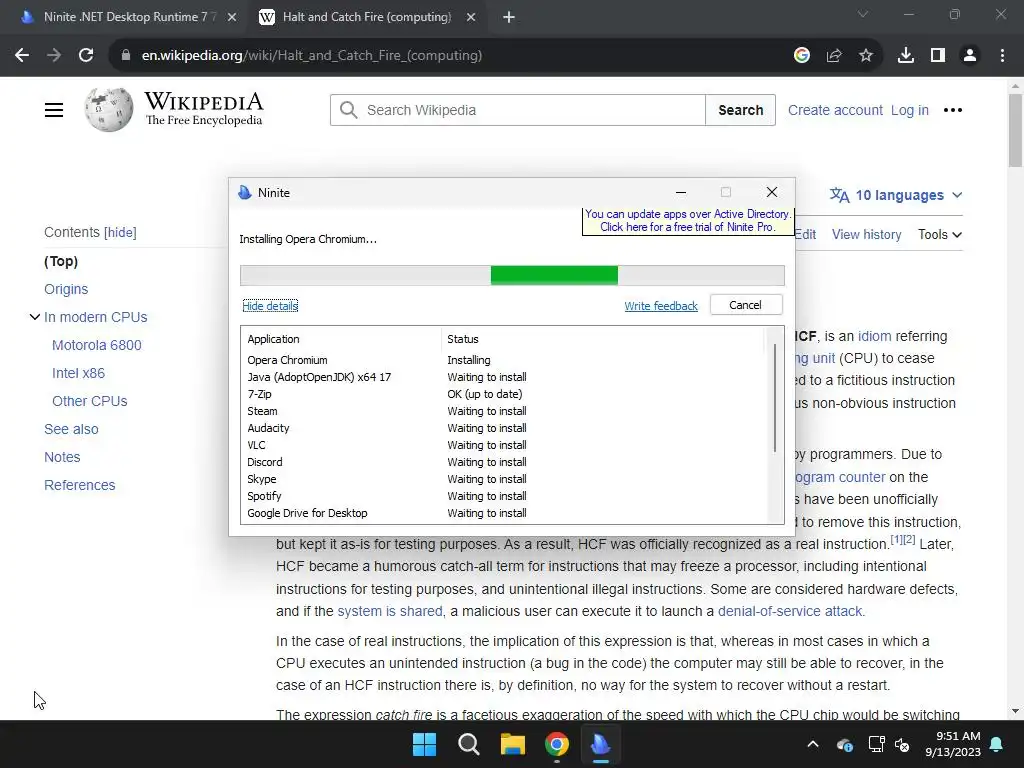Click Hide details in Ninite
The height and width of the screenshot is (768, 1024).
(270, 306)
